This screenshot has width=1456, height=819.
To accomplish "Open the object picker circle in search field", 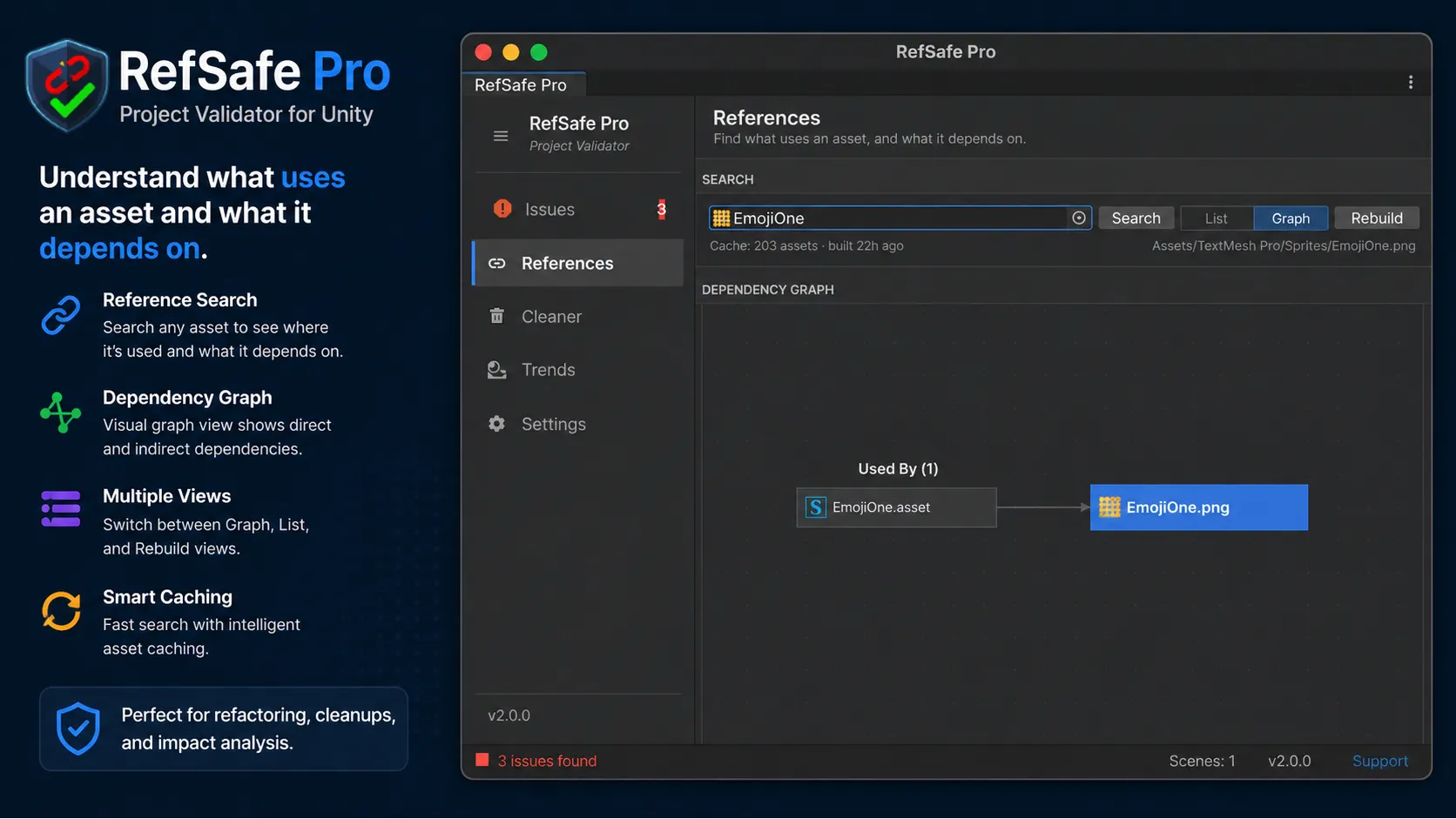I will point(1079,218).
